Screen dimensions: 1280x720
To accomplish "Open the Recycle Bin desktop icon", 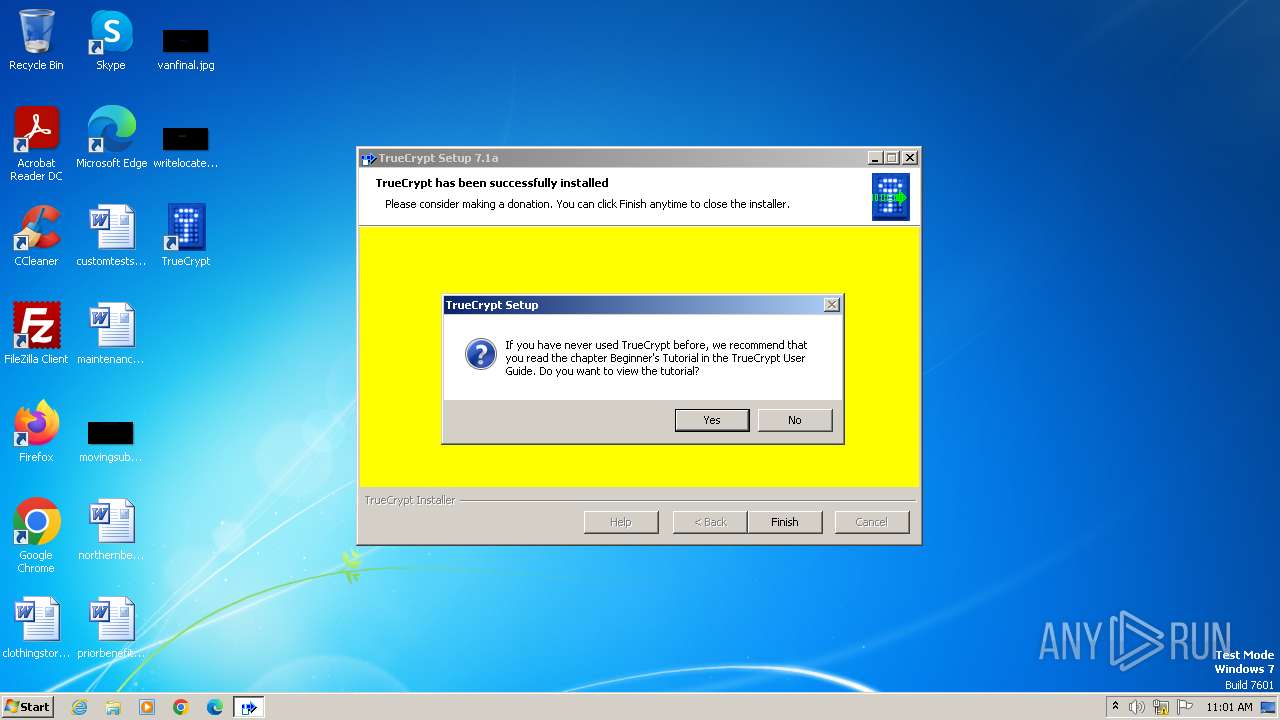I will pos(36,40).
